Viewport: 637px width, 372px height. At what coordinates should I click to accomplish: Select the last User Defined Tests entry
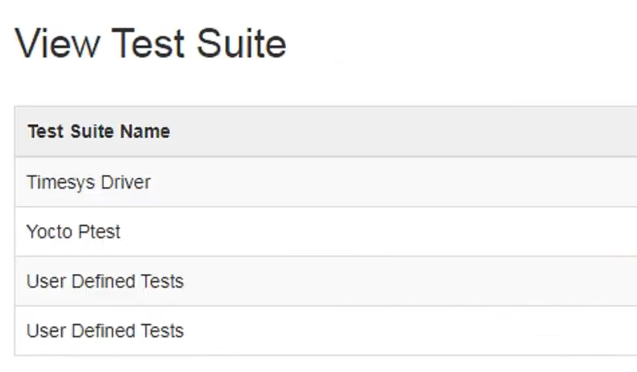[105, 331]
